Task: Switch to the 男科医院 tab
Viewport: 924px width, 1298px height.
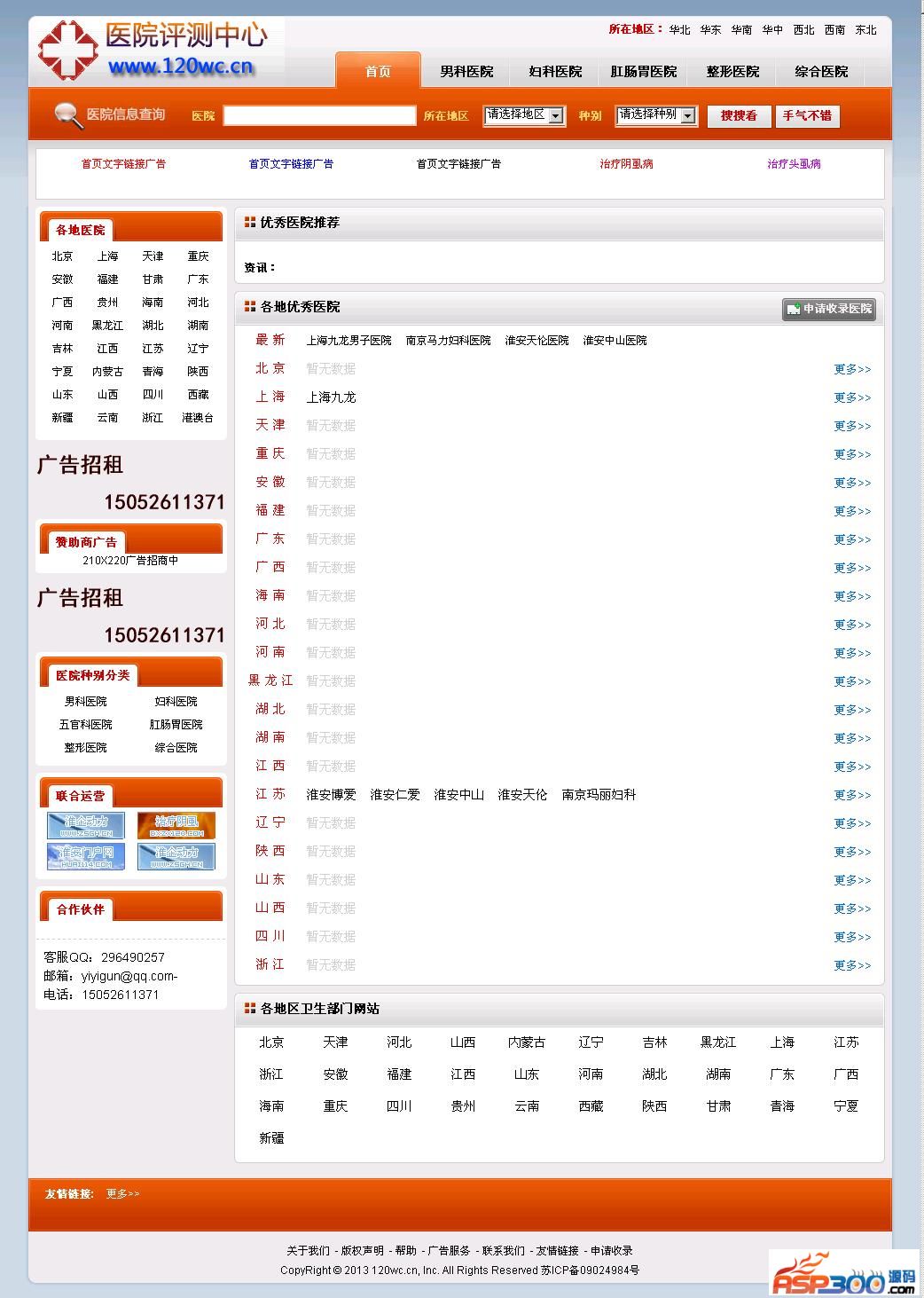Action: (466, 71)
